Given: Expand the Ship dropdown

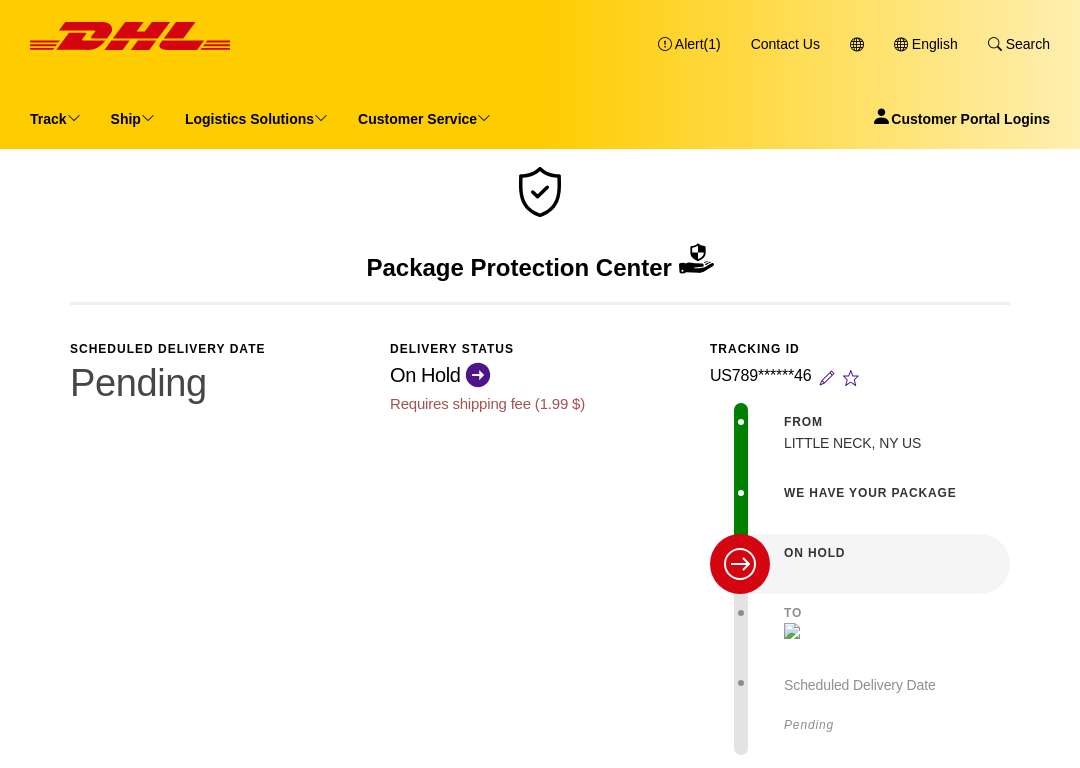Looking at the screenshot, I should coord(132,119).
